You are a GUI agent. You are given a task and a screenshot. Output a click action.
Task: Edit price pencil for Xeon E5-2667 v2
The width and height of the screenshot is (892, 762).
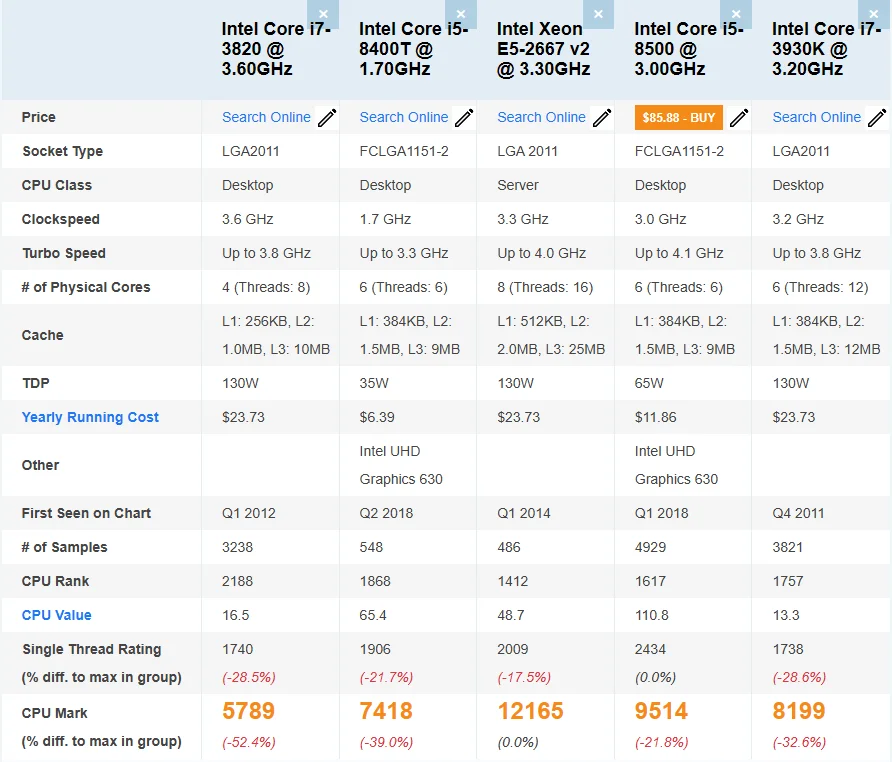602,118
